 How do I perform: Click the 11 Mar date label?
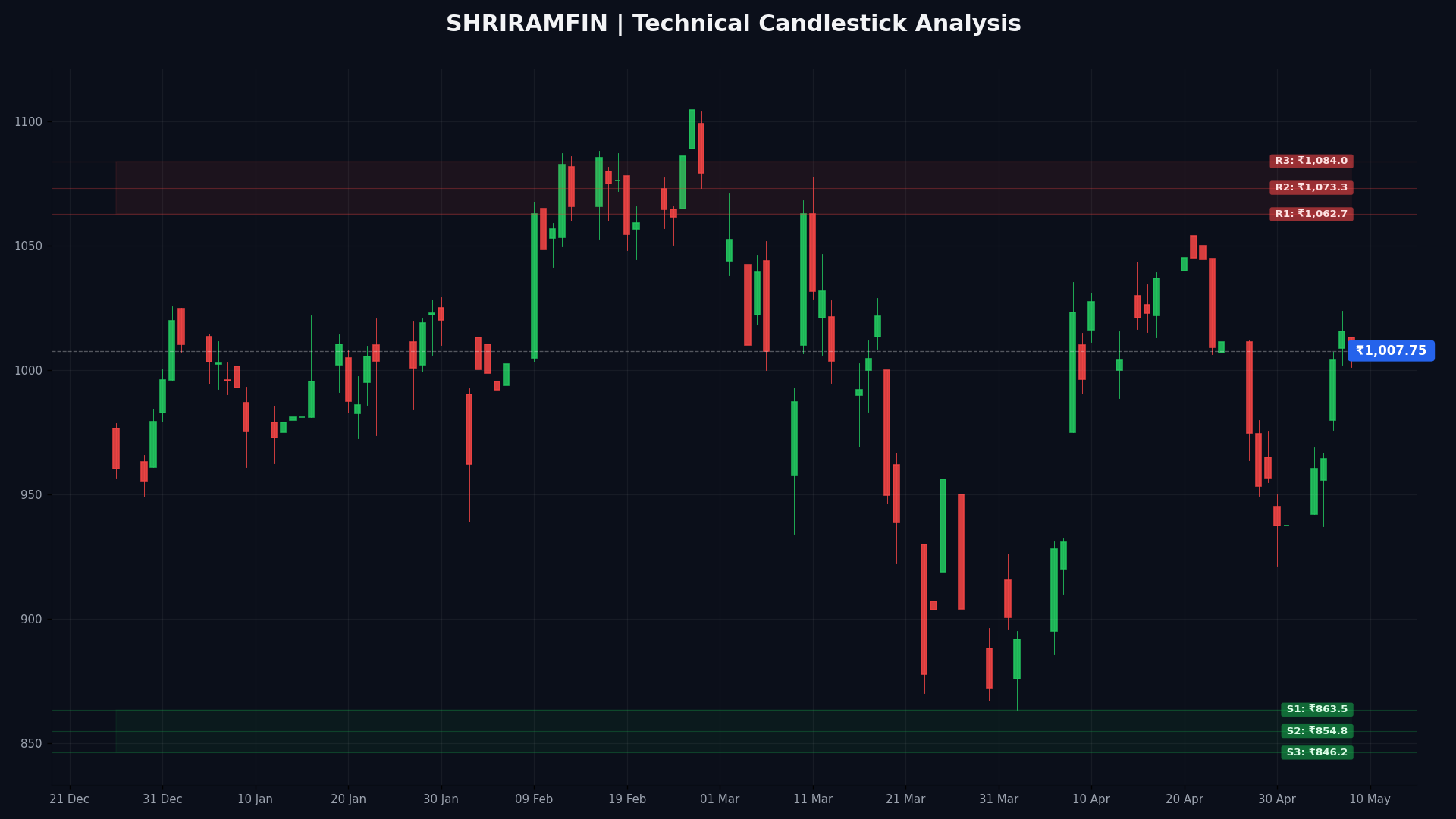click(x=813, y=799)
